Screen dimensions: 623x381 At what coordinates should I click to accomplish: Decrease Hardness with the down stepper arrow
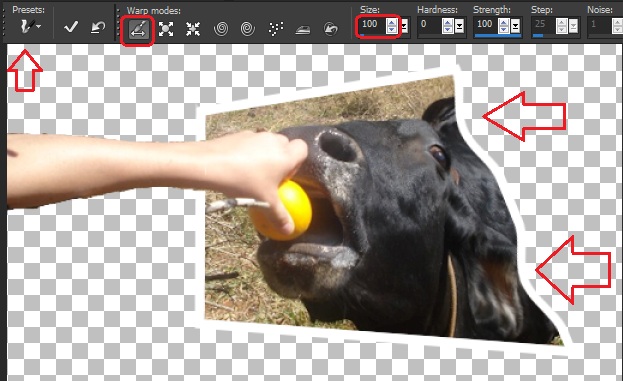coord(448,30)
